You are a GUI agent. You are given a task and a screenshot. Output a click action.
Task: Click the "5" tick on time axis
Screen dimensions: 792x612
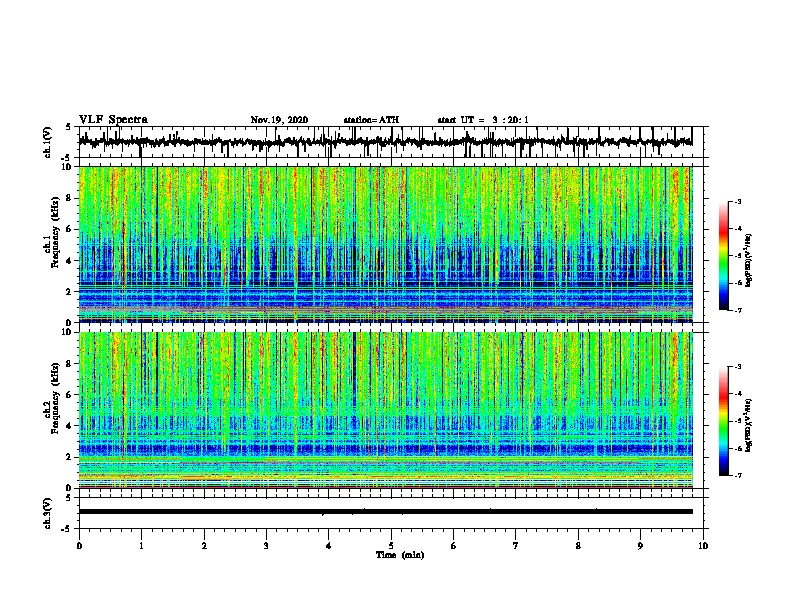coord(391,546)
